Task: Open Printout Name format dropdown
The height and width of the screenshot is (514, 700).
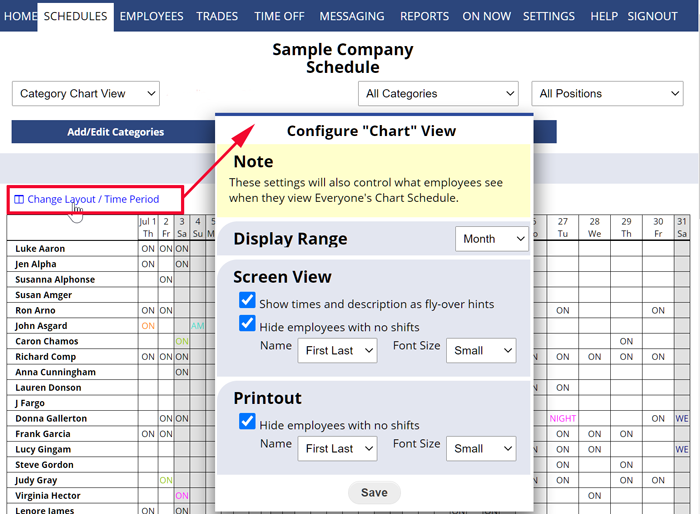Action: point(337,448)
